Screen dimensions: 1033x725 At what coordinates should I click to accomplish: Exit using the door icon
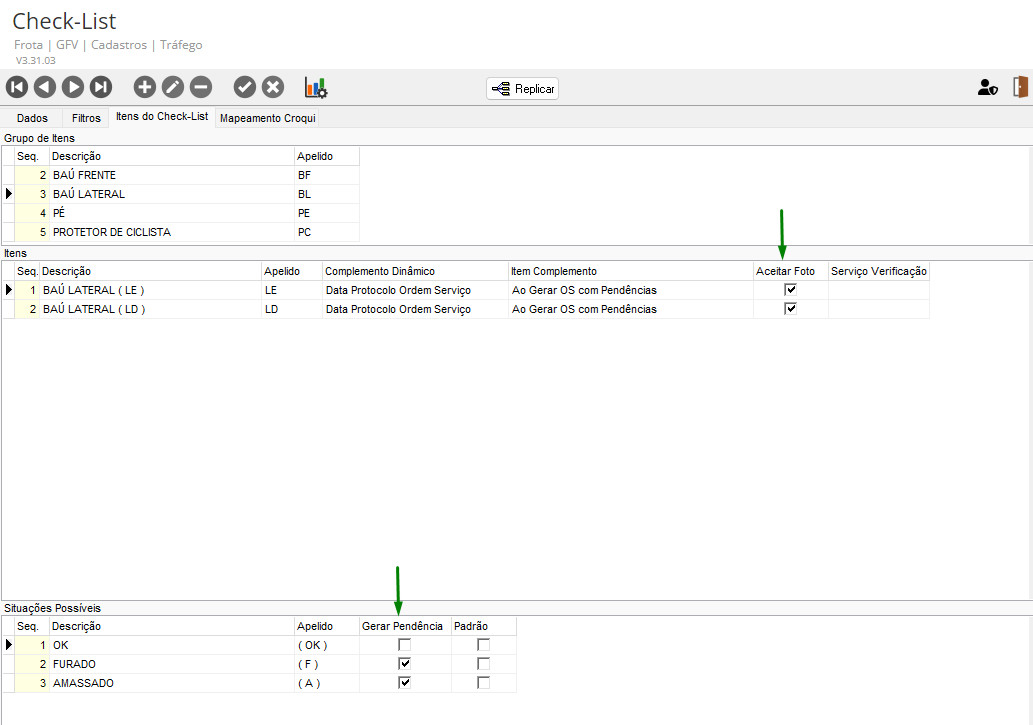click(x=1020, y=87)
